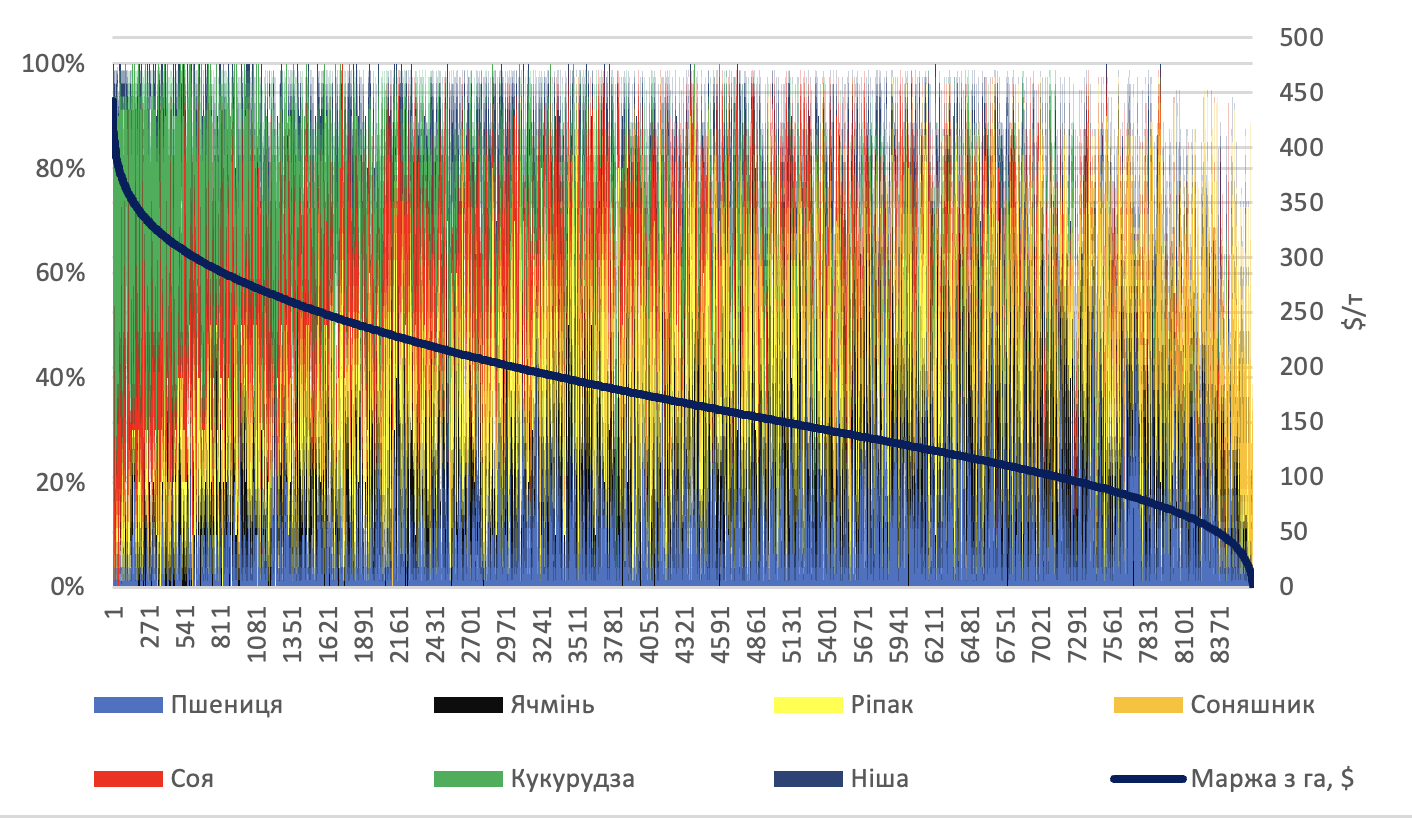Click the 1351 label on the horizontal axis
The image size is (1412, 818).
(x=293, y=634)
